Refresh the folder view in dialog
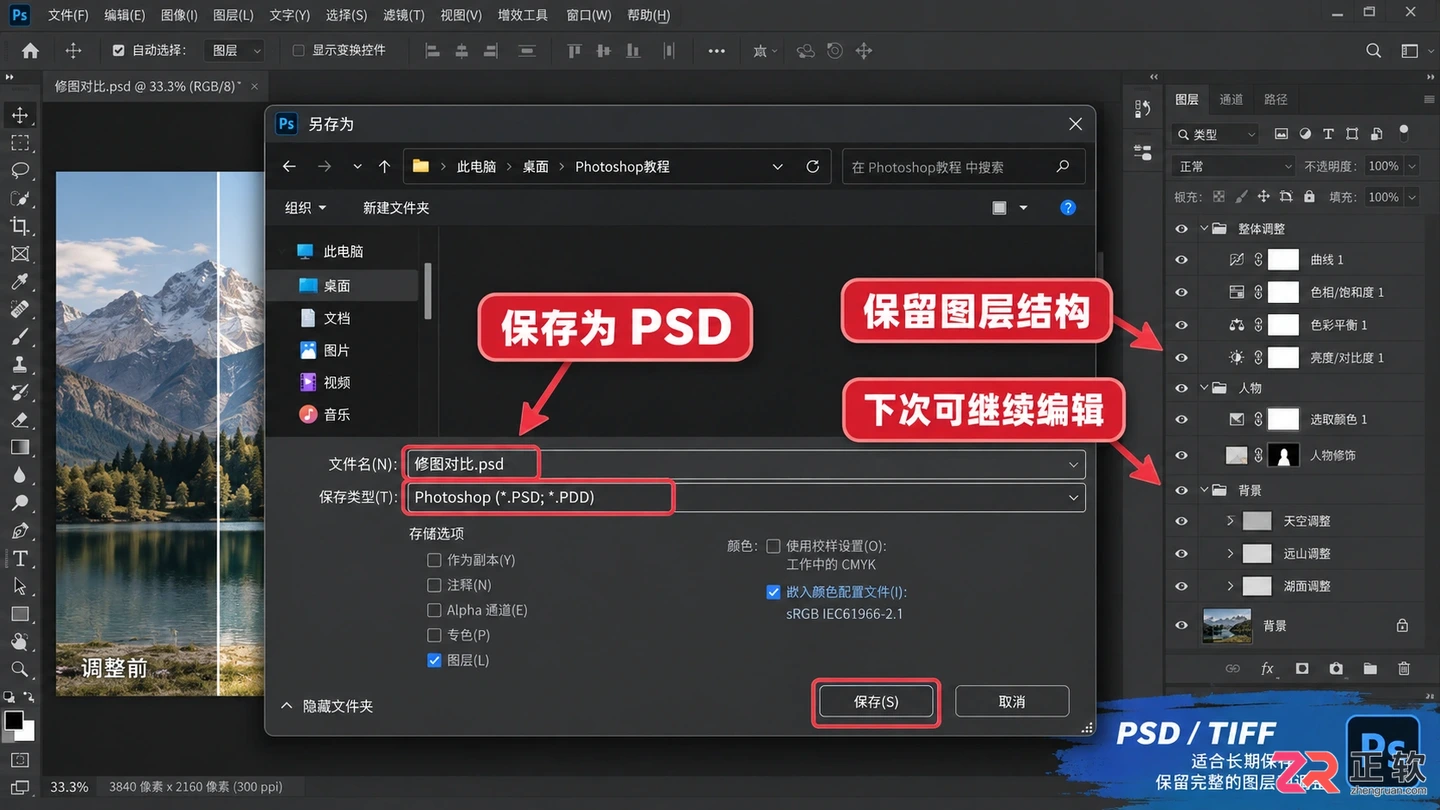Screen dimensions: 1440x810 (813, 167)
